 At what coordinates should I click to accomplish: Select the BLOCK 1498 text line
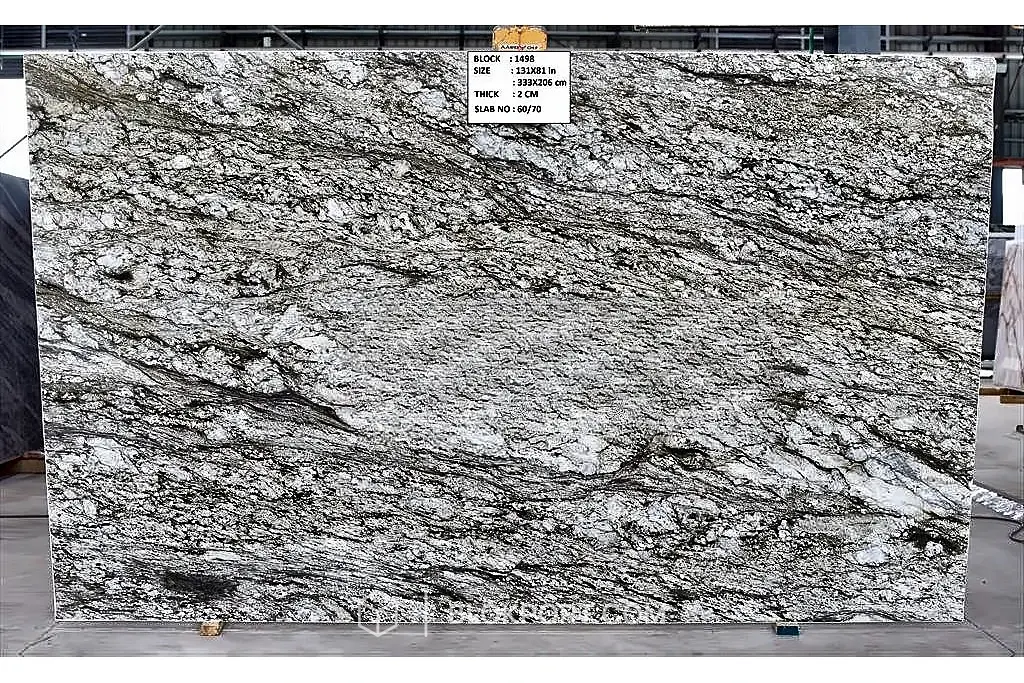click(x=504, y=59)
